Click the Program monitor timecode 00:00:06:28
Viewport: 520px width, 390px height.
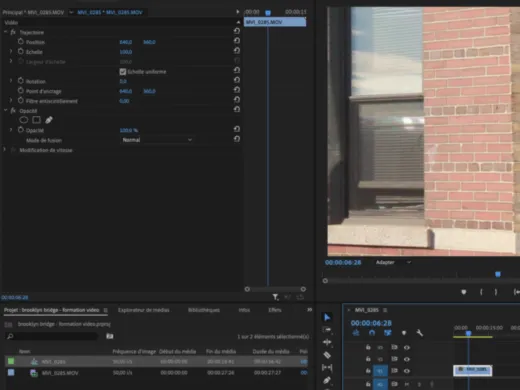coord(343,262)
